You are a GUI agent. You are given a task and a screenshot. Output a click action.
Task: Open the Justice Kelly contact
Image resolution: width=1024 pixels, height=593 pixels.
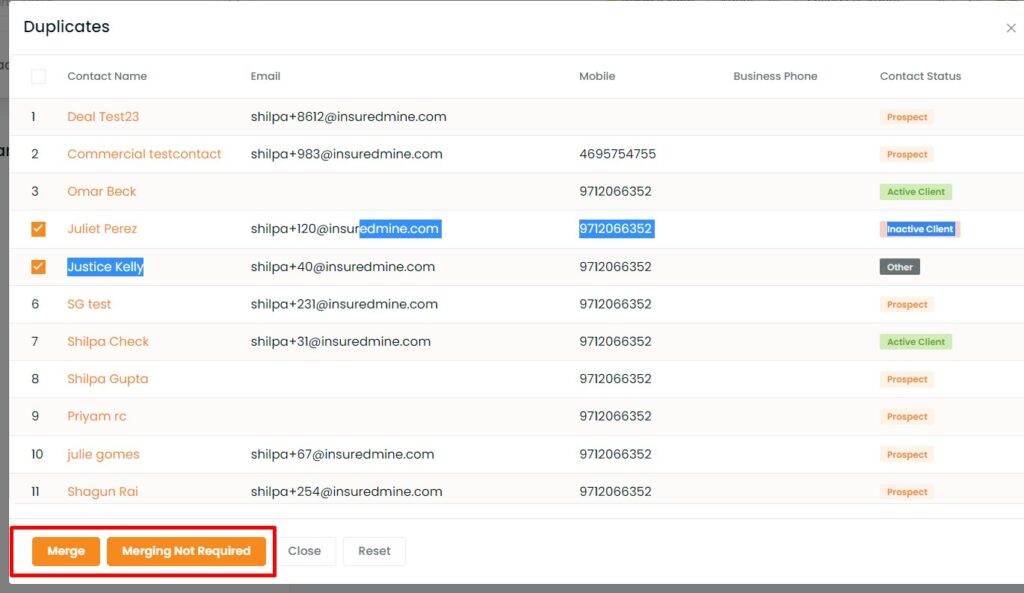tap(105, 266)
